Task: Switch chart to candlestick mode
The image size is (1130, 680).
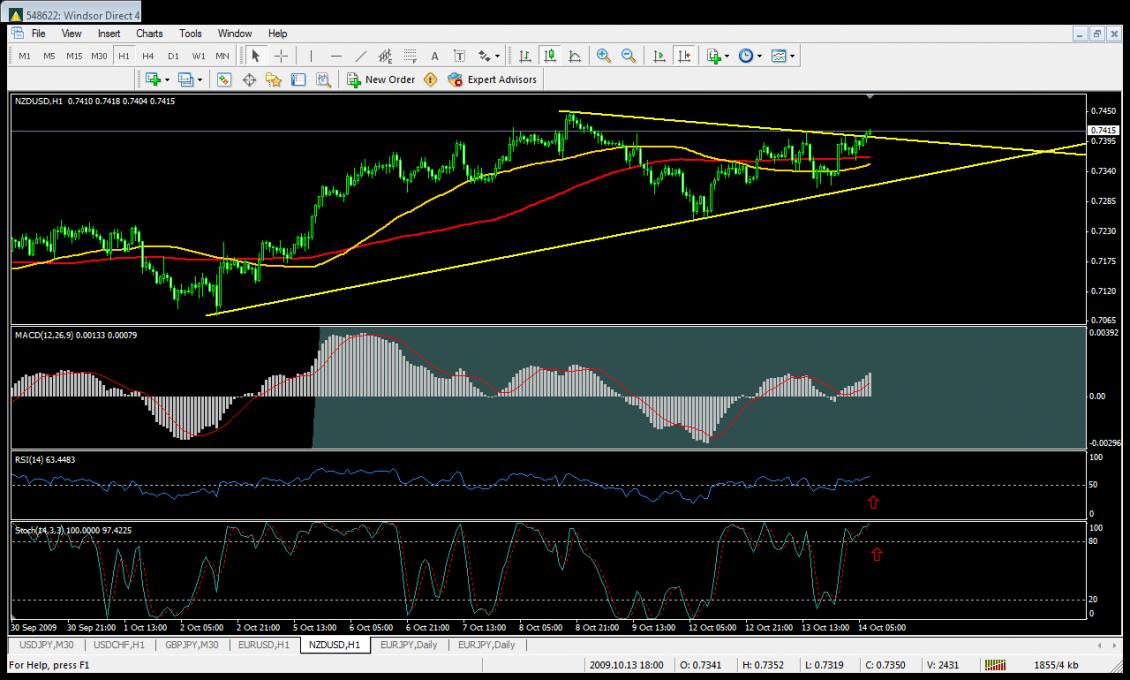Action: [549, 56]
